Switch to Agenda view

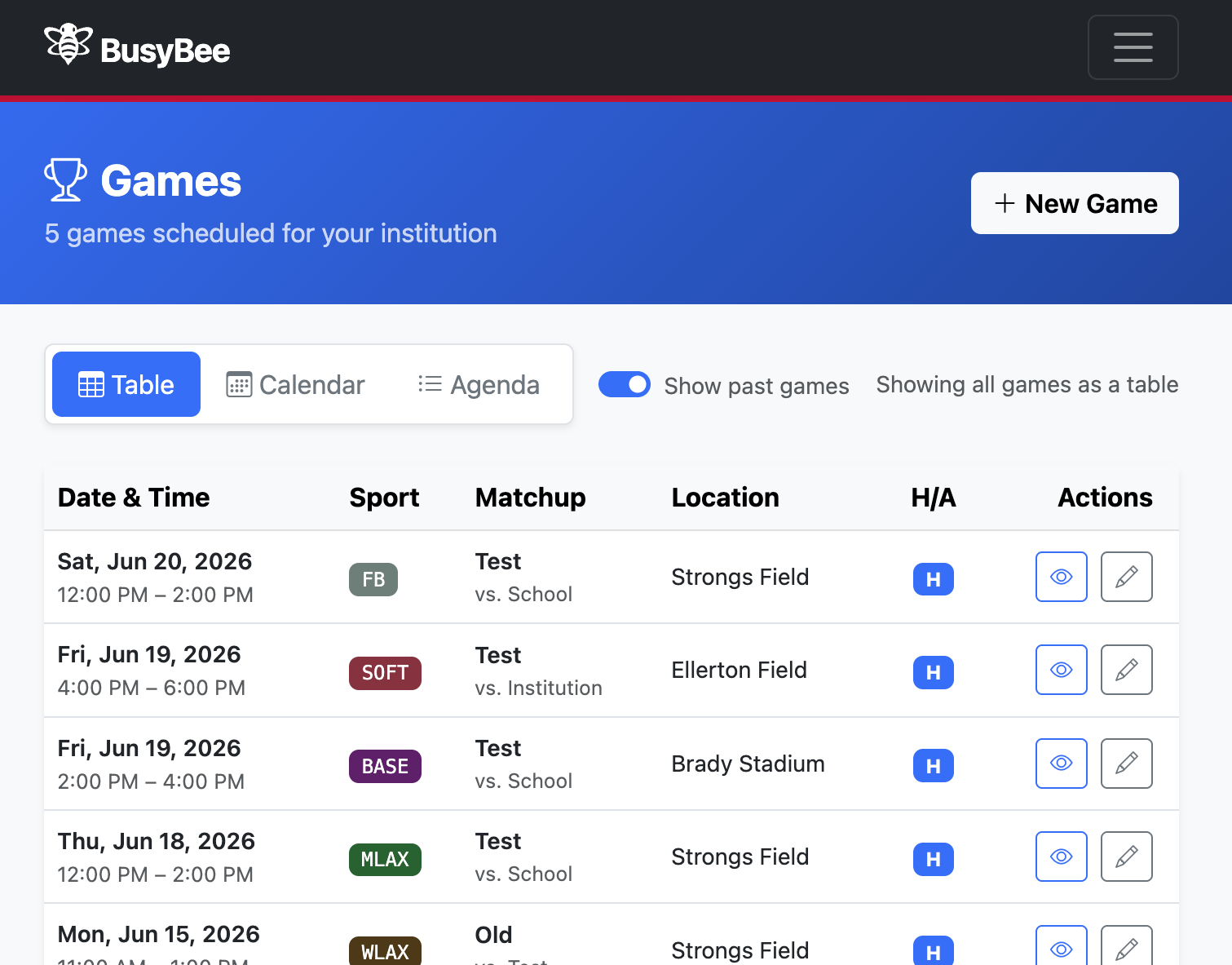[x=479, y=384]
